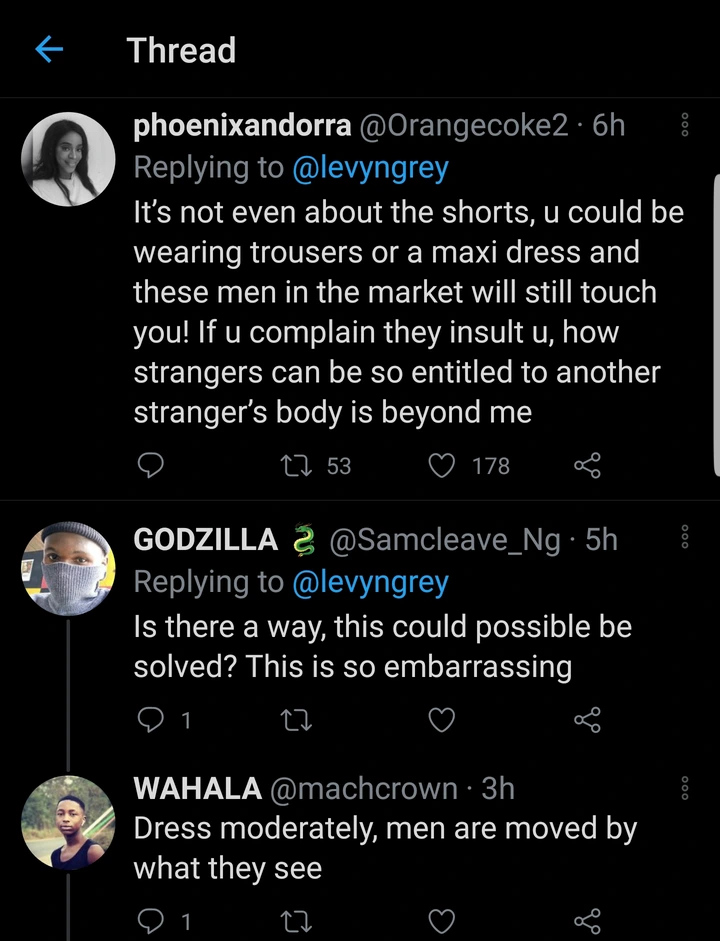Click the thread scrollbar
The image size is (720, 941).
click(716, 320)
